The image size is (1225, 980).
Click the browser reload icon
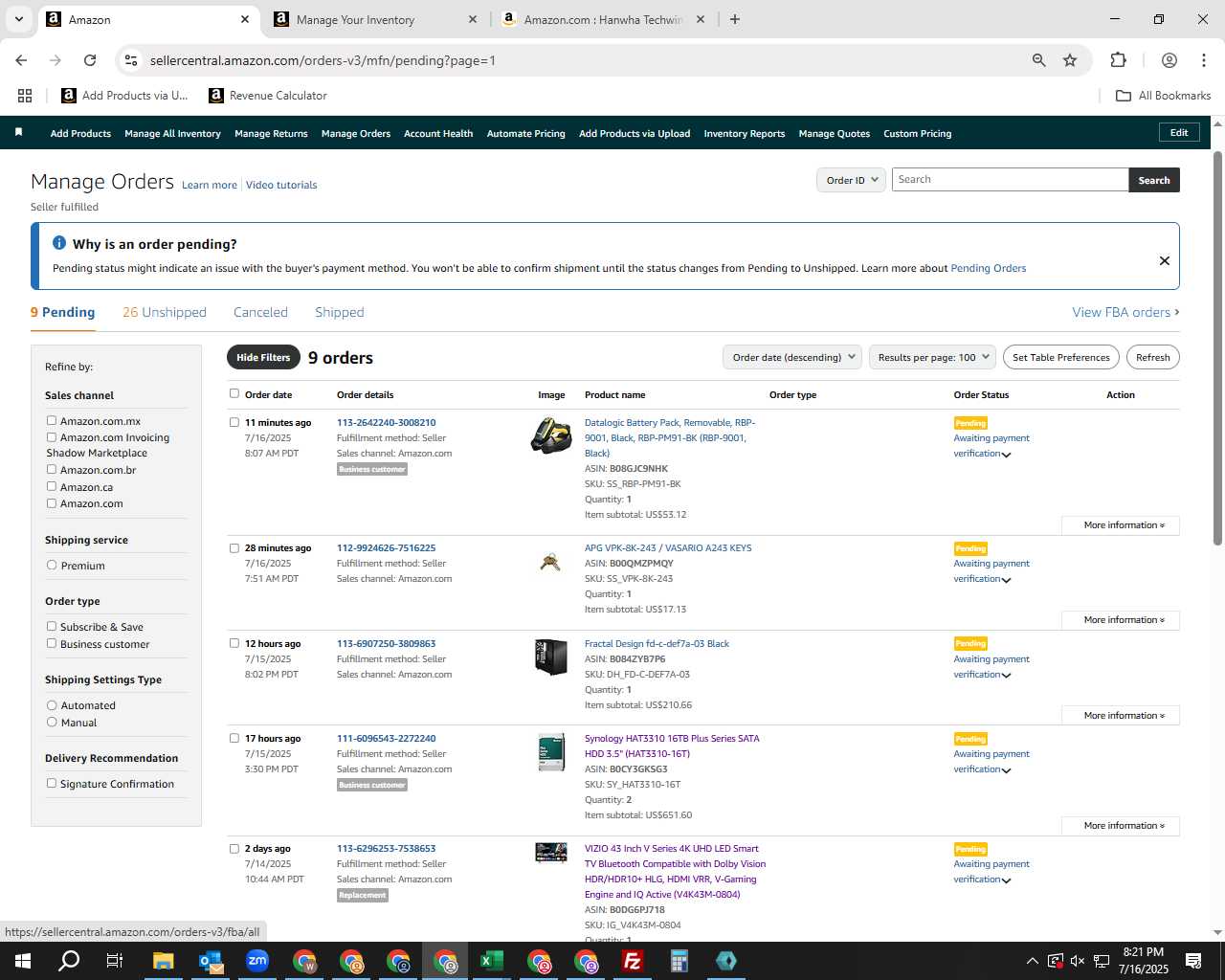(x=90, y=60)
